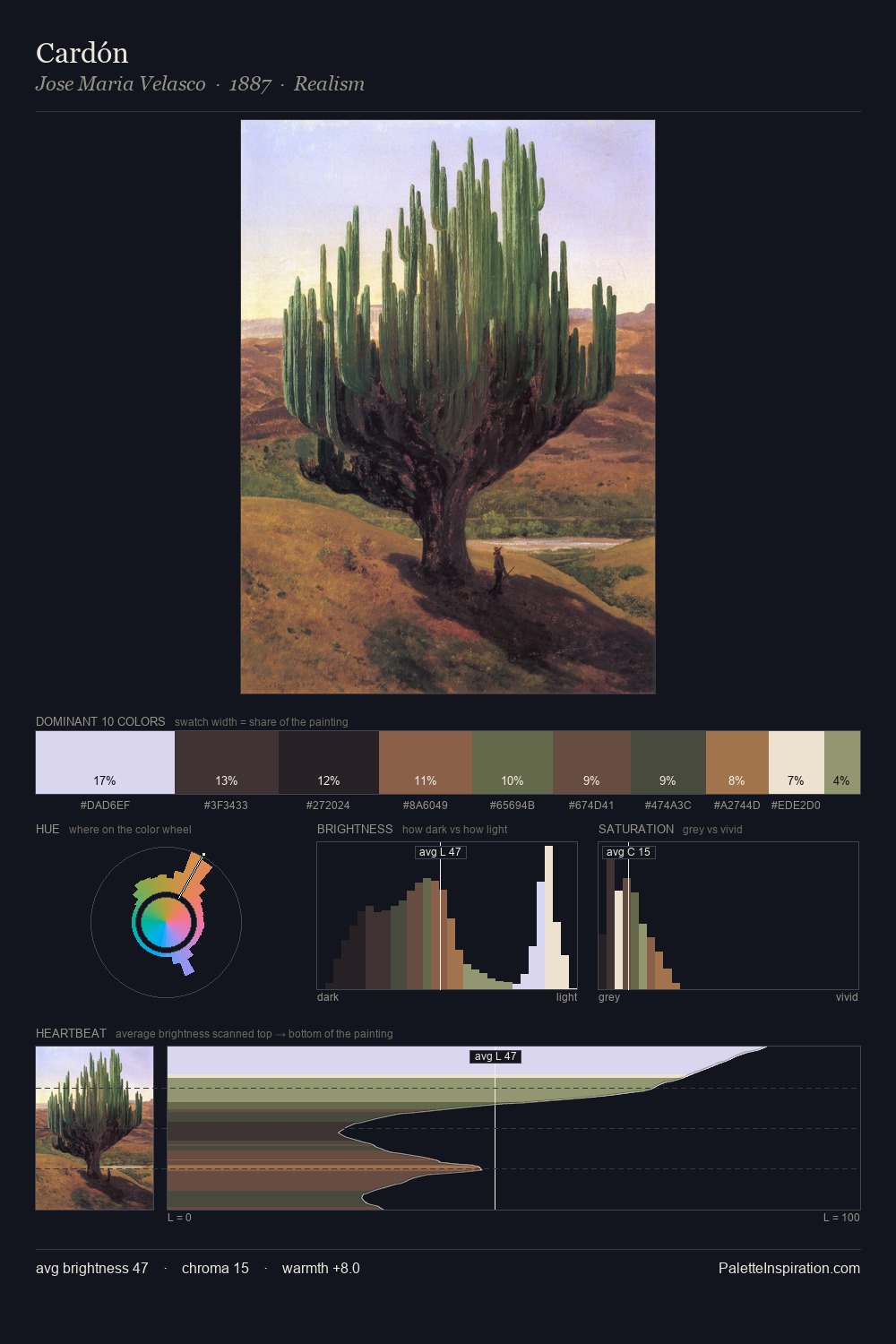
Task: Click the #8A6049 hex code label
Action: click(x=425, y=806)
